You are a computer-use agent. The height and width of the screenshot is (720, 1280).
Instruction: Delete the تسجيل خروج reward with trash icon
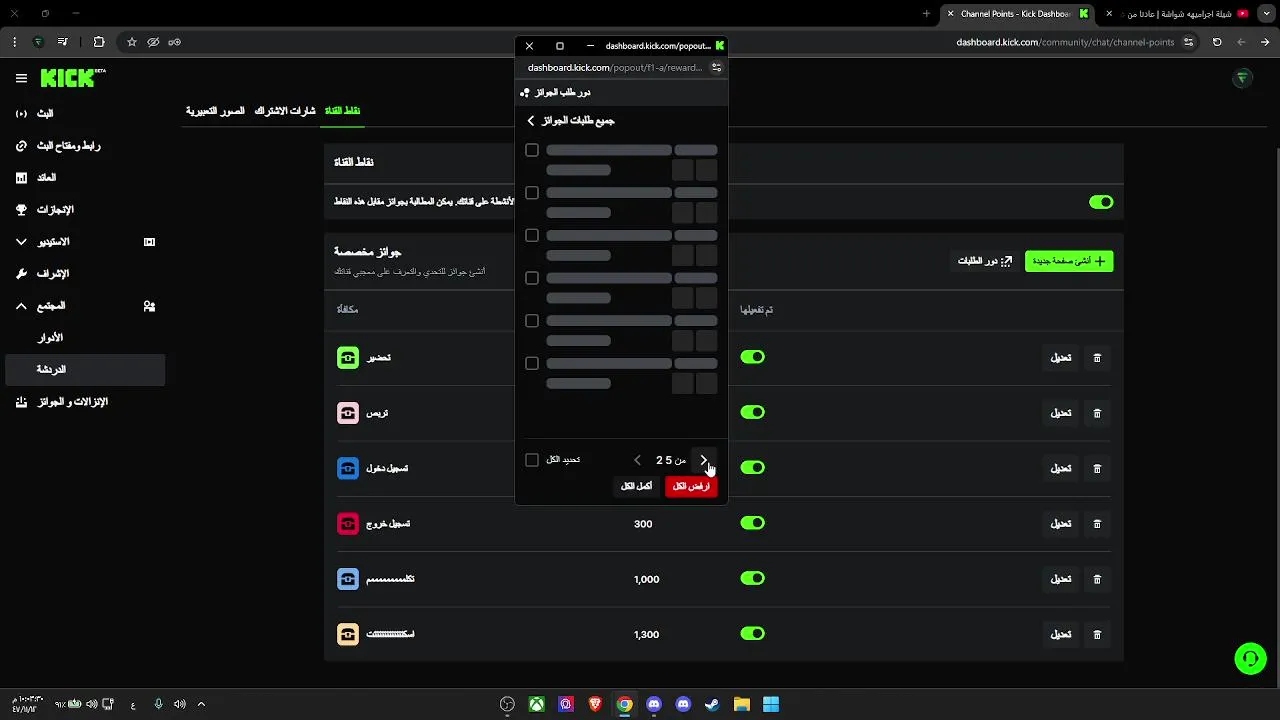[1097, 524]
